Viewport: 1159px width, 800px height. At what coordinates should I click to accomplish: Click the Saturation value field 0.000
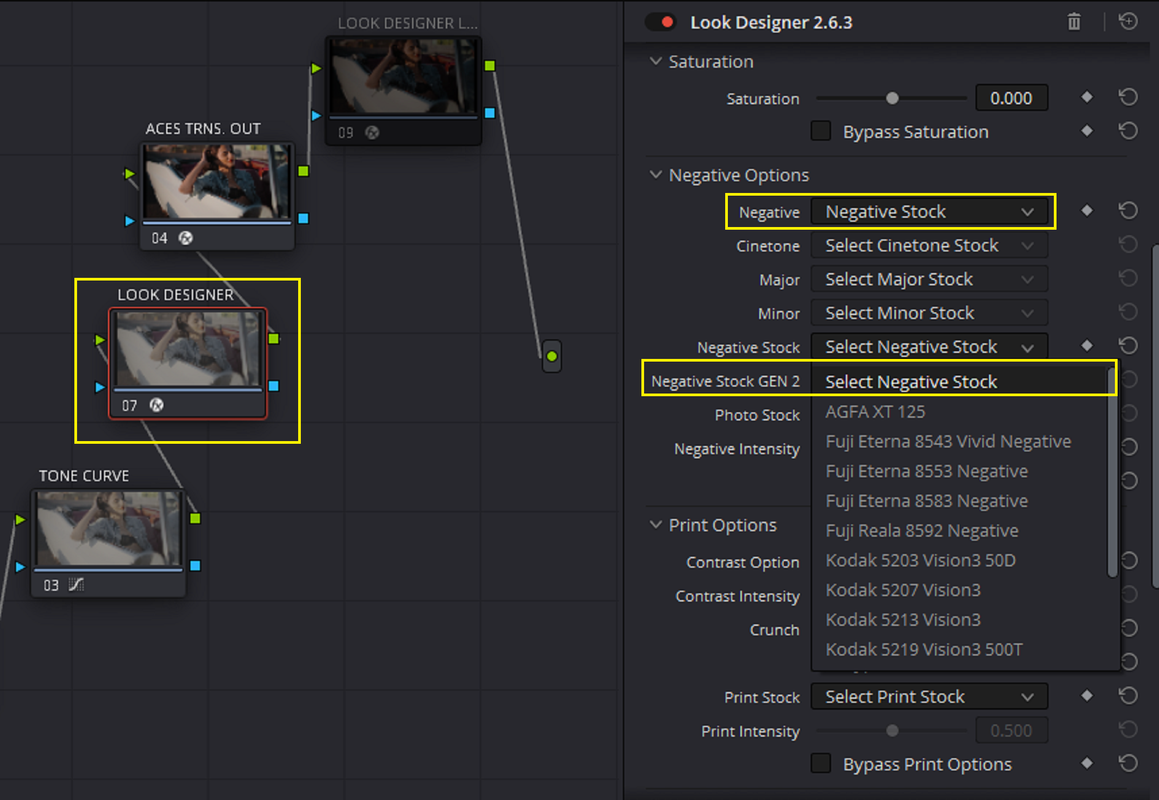click(1011, 98)
